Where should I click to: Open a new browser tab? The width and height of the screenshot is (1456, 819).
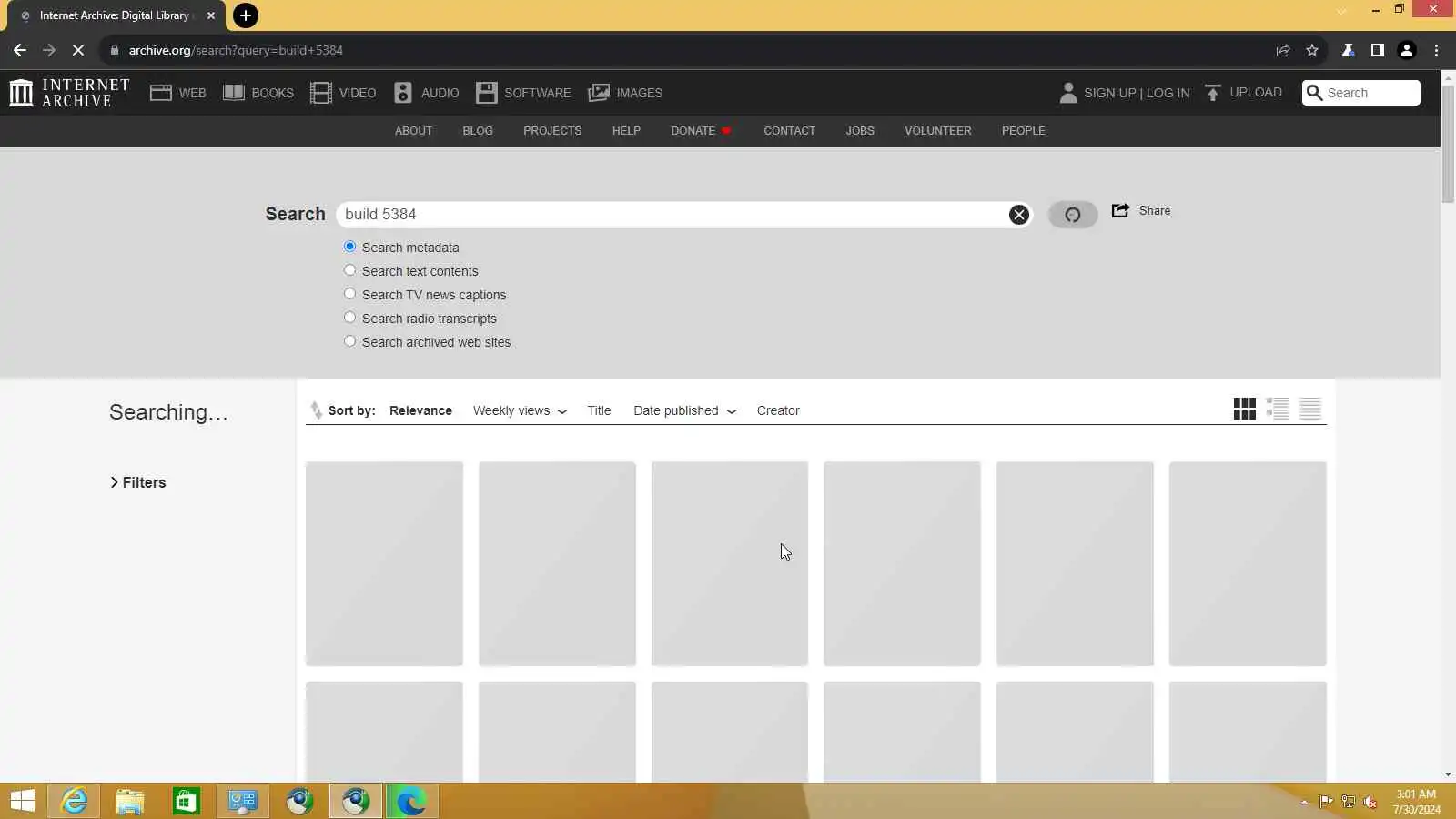click(246, 15)
